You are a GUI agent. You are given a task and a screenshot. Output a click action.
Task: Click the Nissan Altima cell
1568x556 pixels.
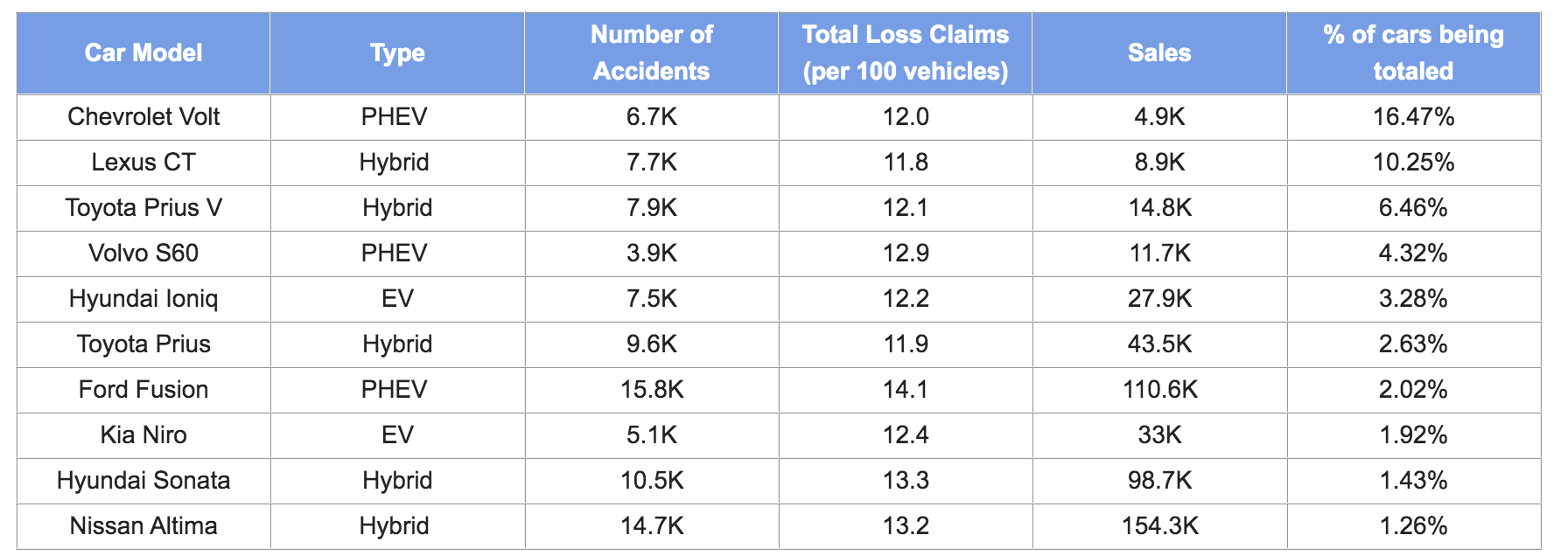click(143, 526)
